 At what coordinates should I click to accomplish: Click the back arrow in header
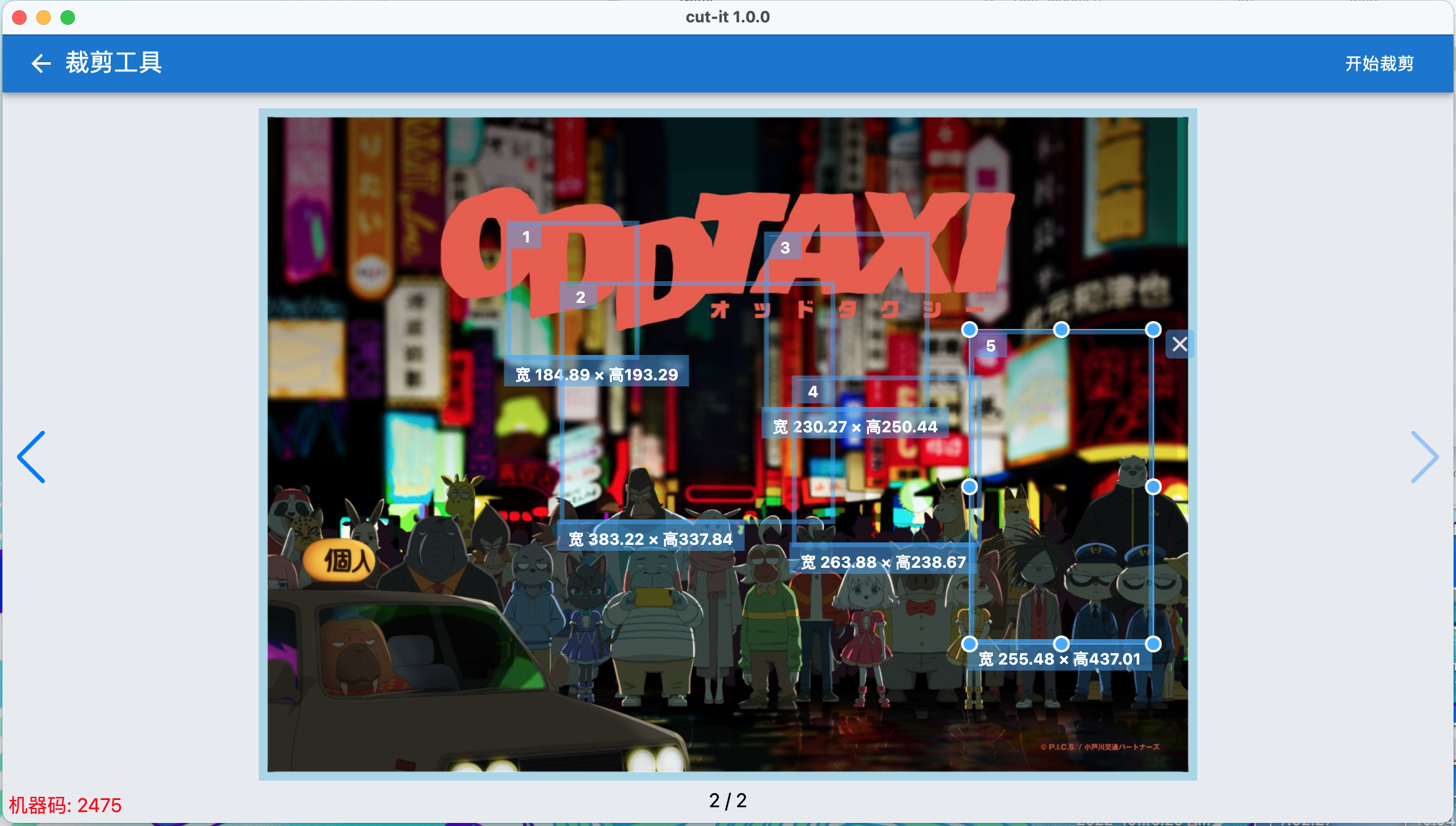[x=41, y=63]
